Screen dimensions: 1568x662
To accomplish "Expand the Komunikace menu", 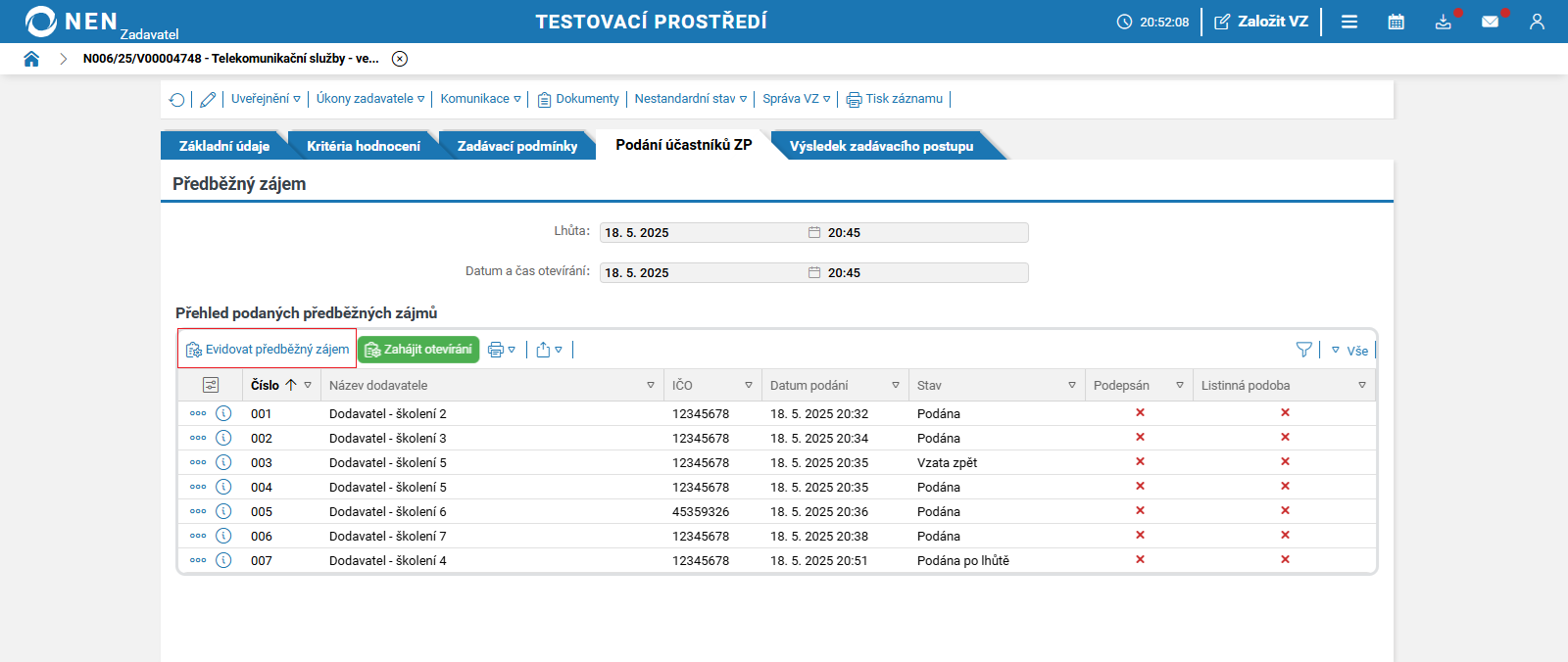I will pyautogui.click(x=480, y=99).
